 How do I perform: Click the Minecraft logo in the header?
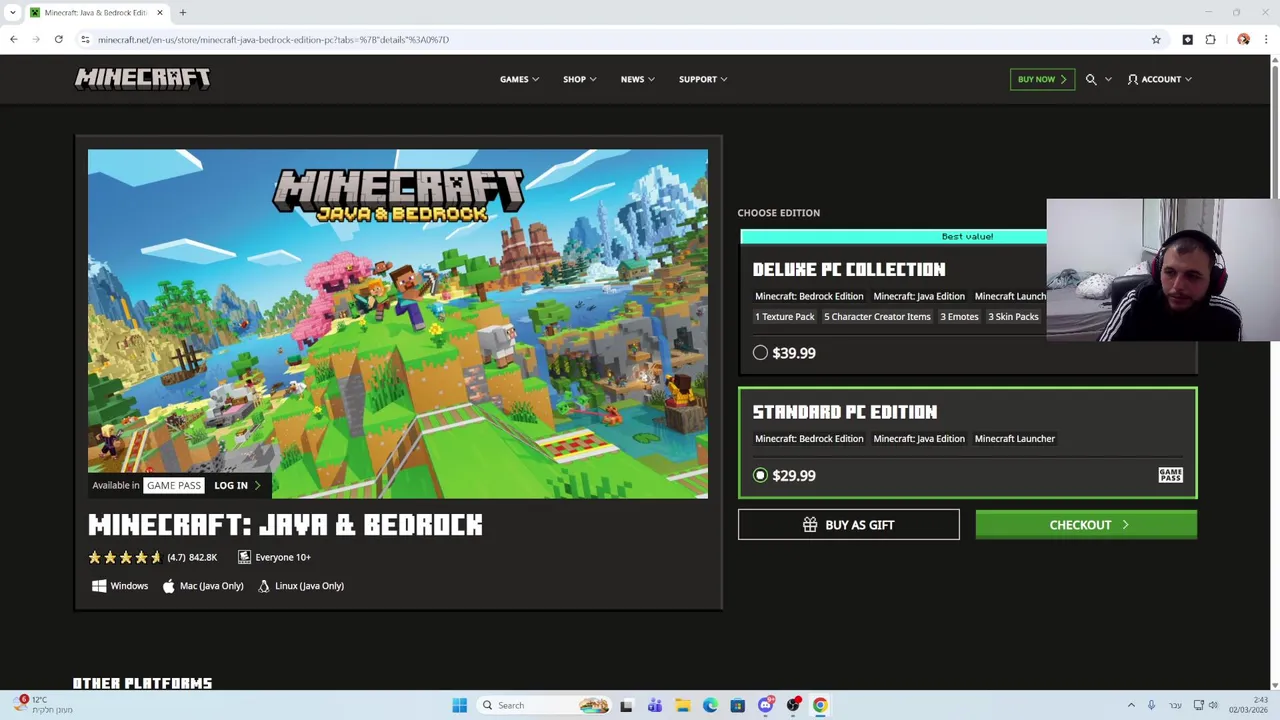[142, 79]
